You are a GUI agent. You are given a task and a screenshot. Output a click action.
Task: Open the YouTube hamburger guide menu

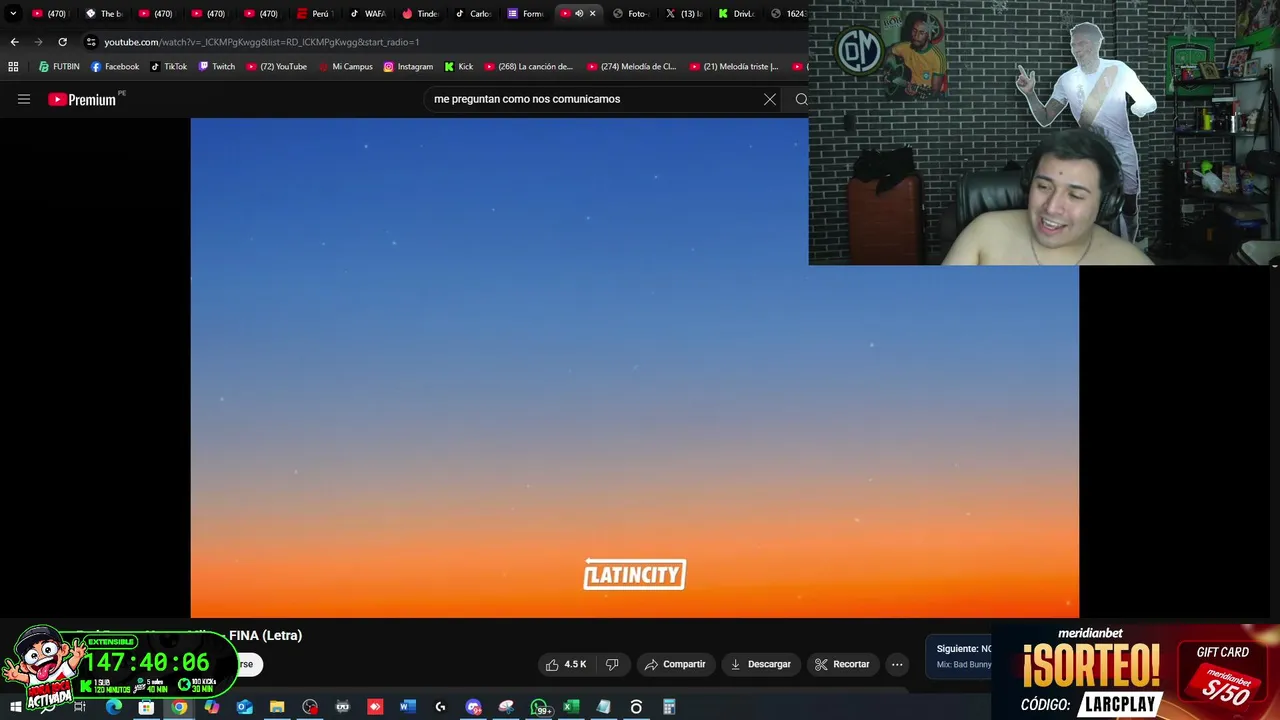[24, 99]
